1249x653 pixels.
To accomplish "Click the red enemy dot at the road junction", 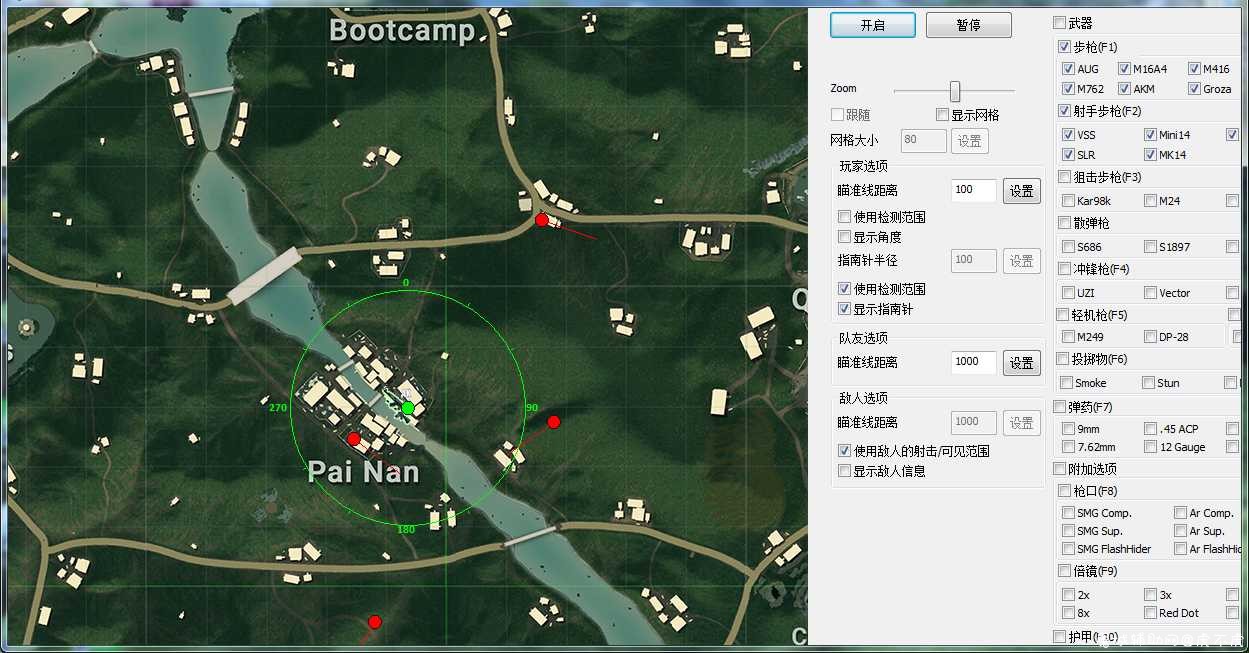I will 542,220.
